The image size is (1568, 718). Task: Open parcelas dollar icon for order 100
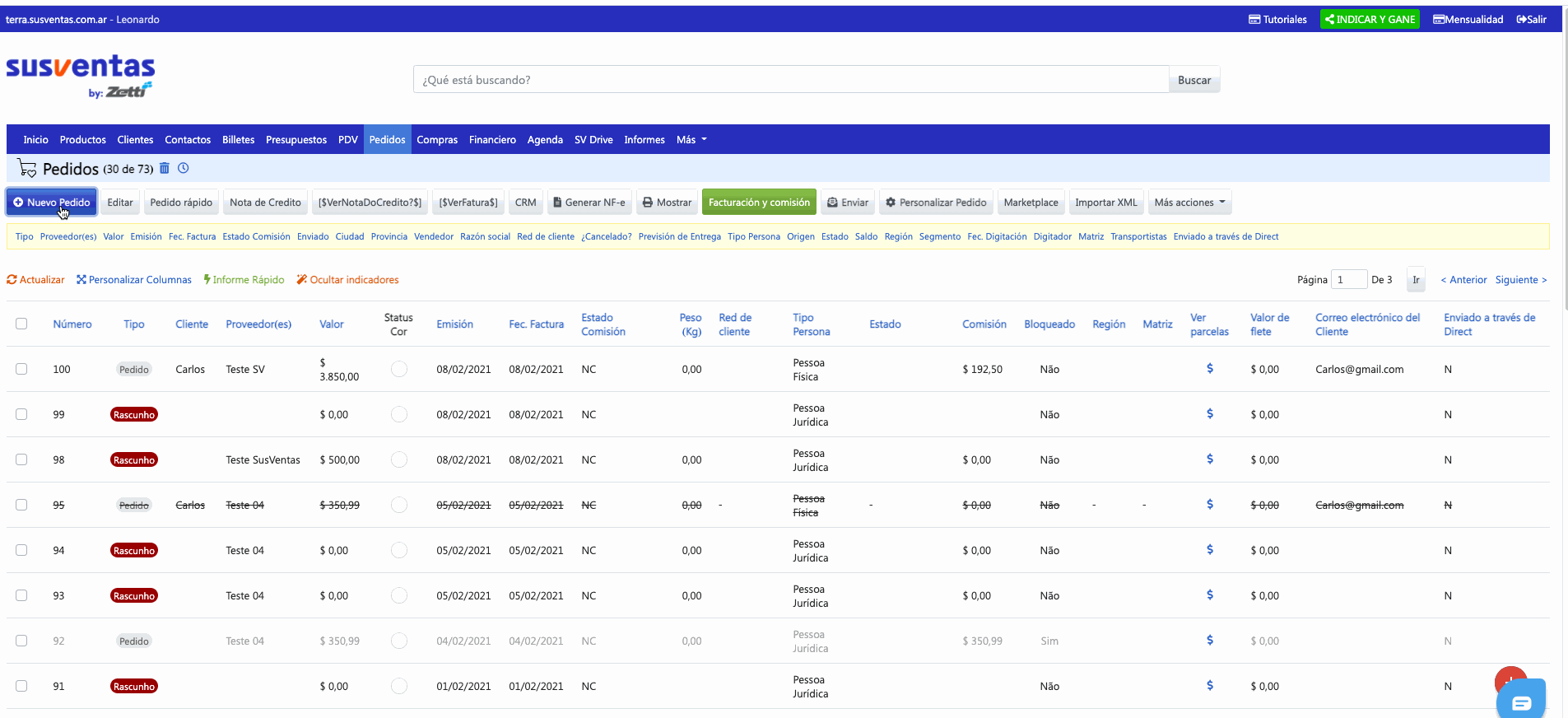(1209, 369)
